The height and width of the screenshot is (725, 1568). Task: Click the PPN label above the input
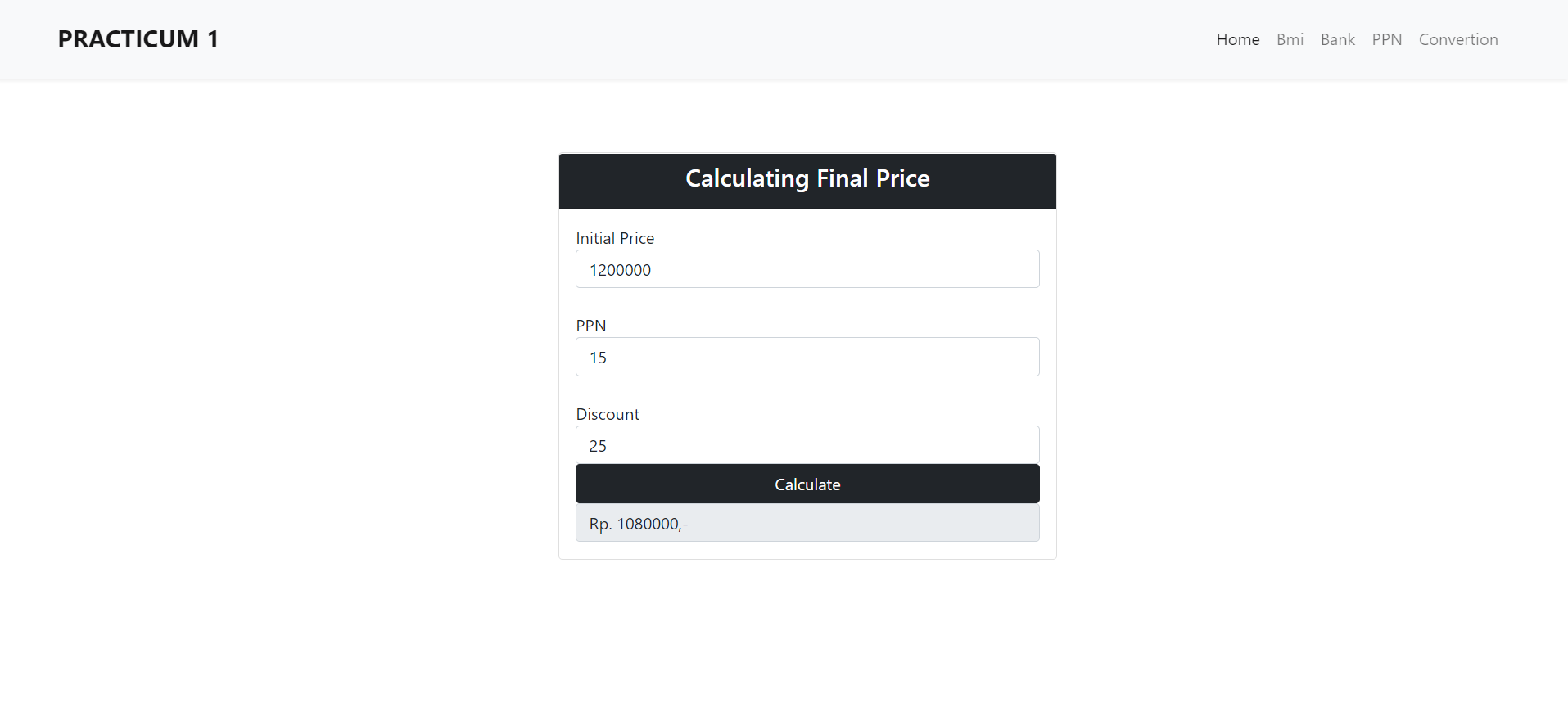(591, 326)
